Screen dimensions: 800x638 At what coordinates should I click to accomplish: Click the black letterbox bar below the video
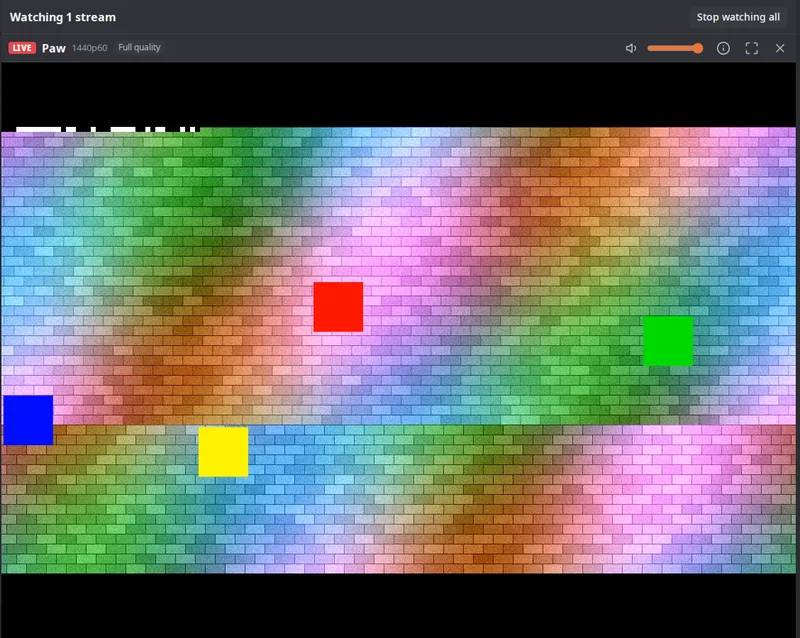point(398,605)
